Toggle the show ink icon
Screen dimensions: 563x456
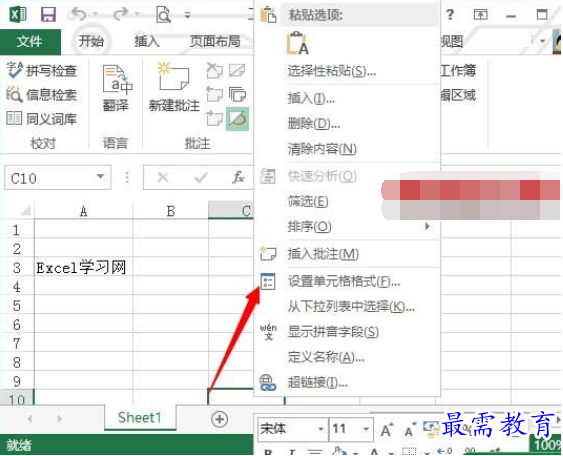[x=237, y=119]
